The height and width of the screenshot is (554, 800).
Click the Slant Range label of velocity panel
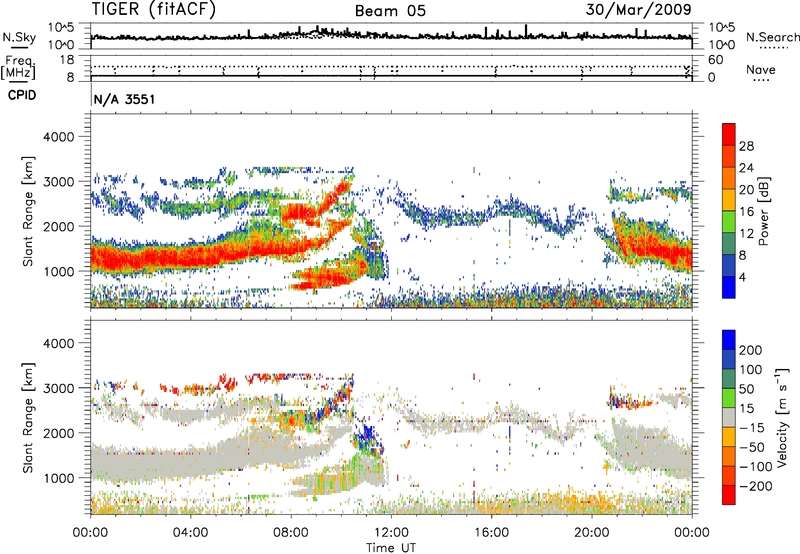pyautogui.click(x=28, y=417)
